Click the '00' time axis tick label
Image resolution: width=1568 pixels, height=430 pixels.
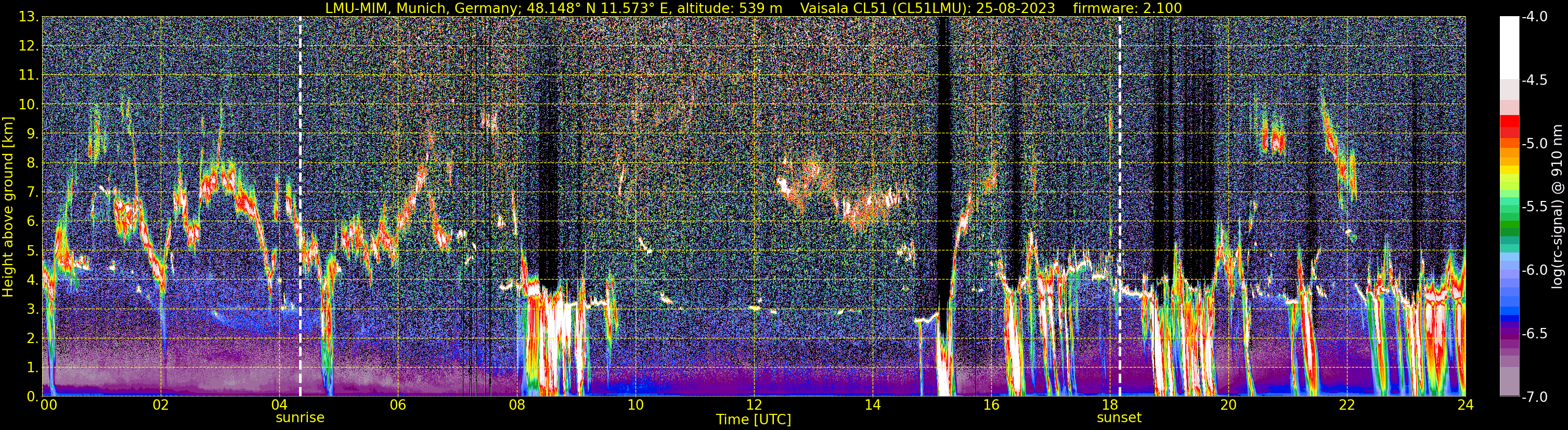[48, 405]
